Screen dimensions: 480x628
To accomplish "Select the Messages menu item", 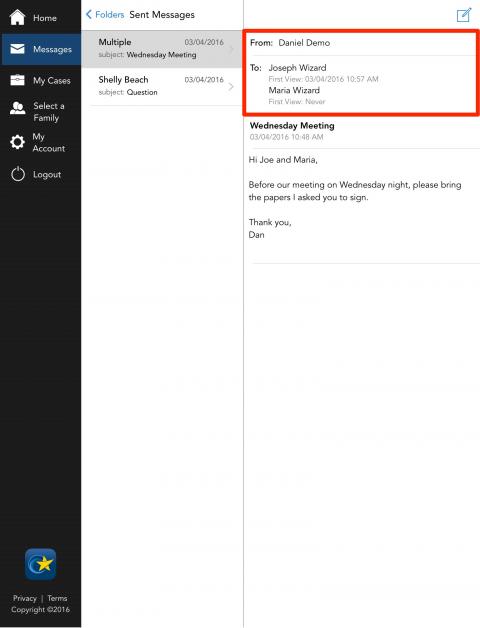I will pos(41,49).
